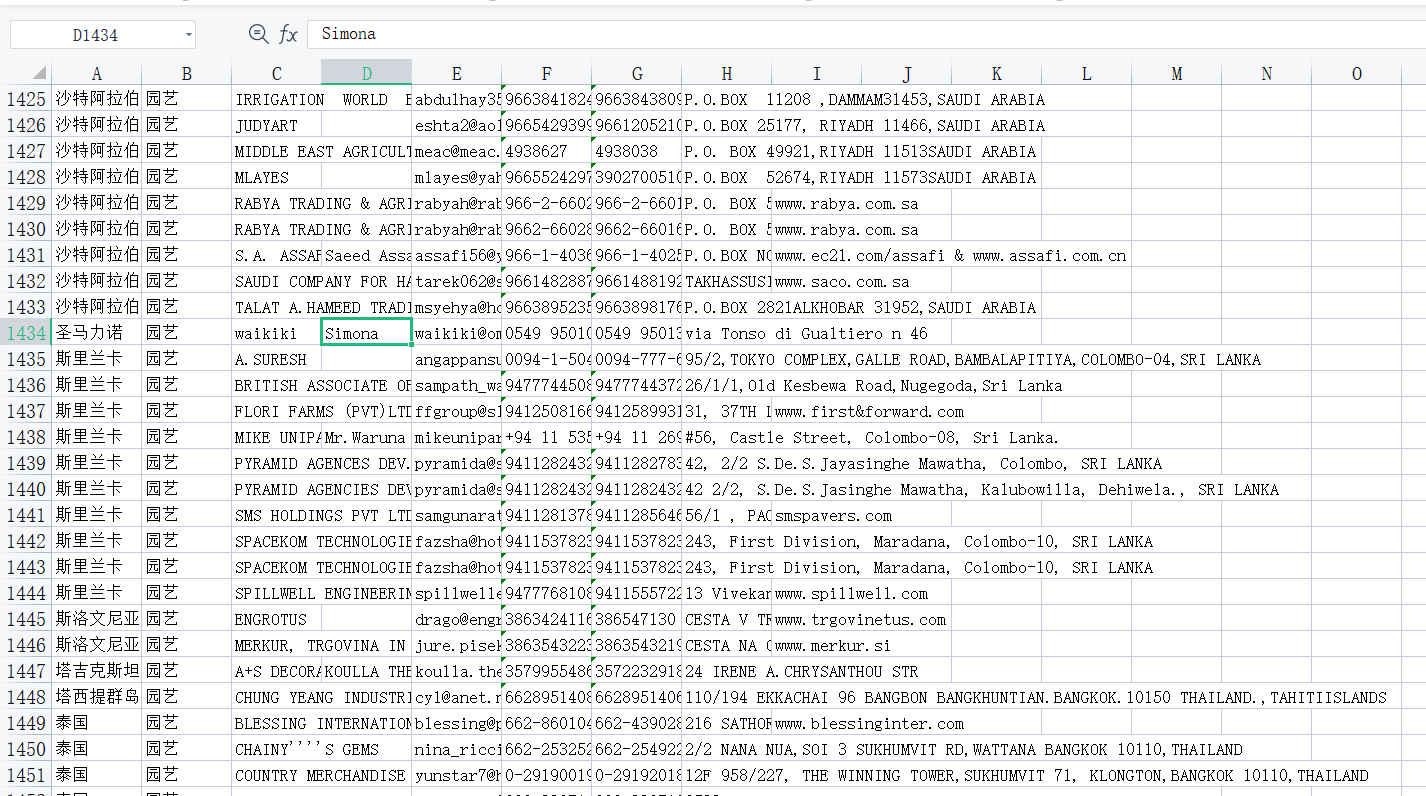
Task: Click the name box showing D1434
Action: click(96, 35)
